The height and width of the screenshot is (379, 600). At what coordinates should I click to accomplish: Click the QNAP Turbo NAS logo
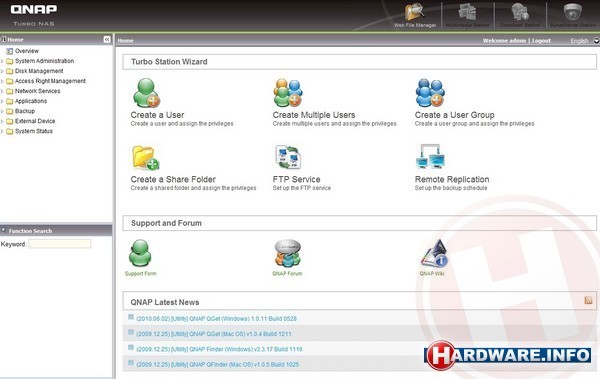[x=34, y=15]
